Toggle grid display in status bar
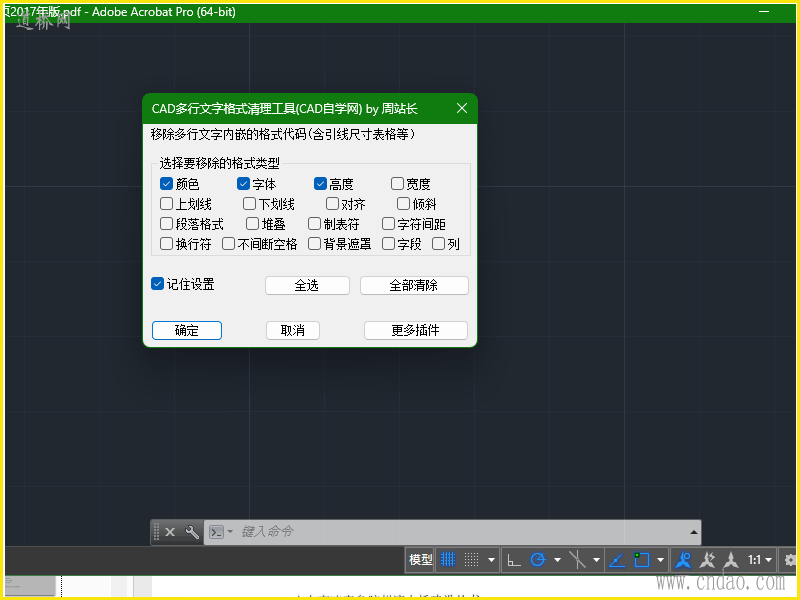 tap(447, 560)
